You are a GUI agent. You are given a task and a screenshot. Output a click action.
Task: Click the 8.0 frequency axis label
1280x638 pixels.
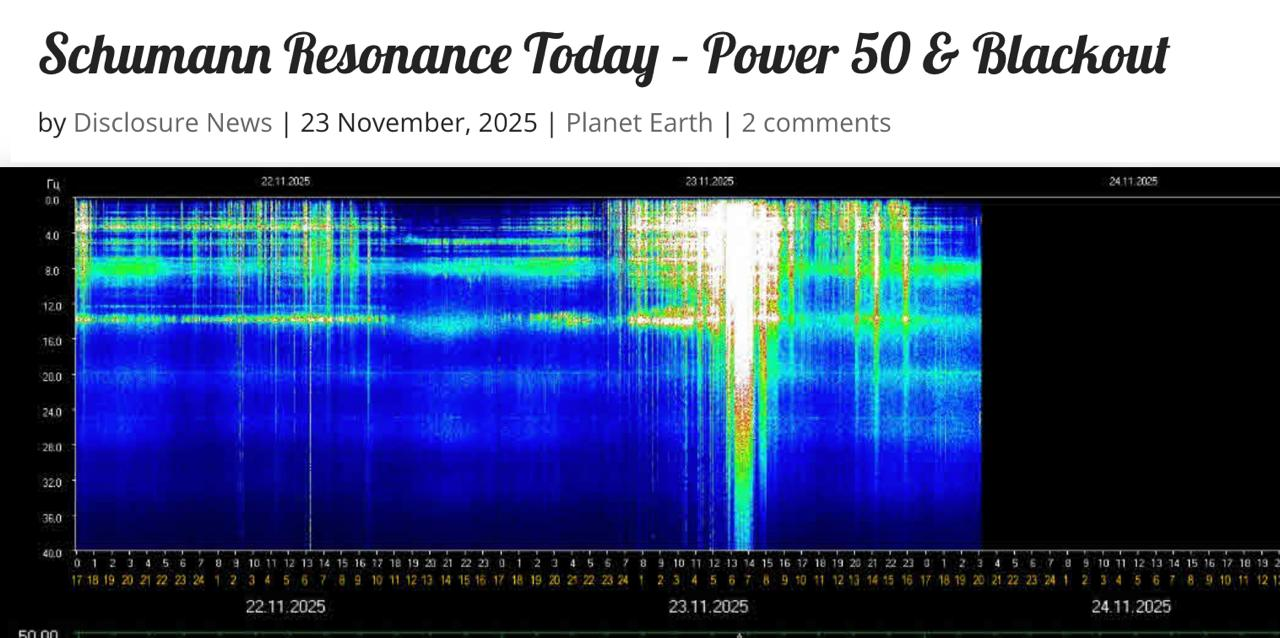52,271
